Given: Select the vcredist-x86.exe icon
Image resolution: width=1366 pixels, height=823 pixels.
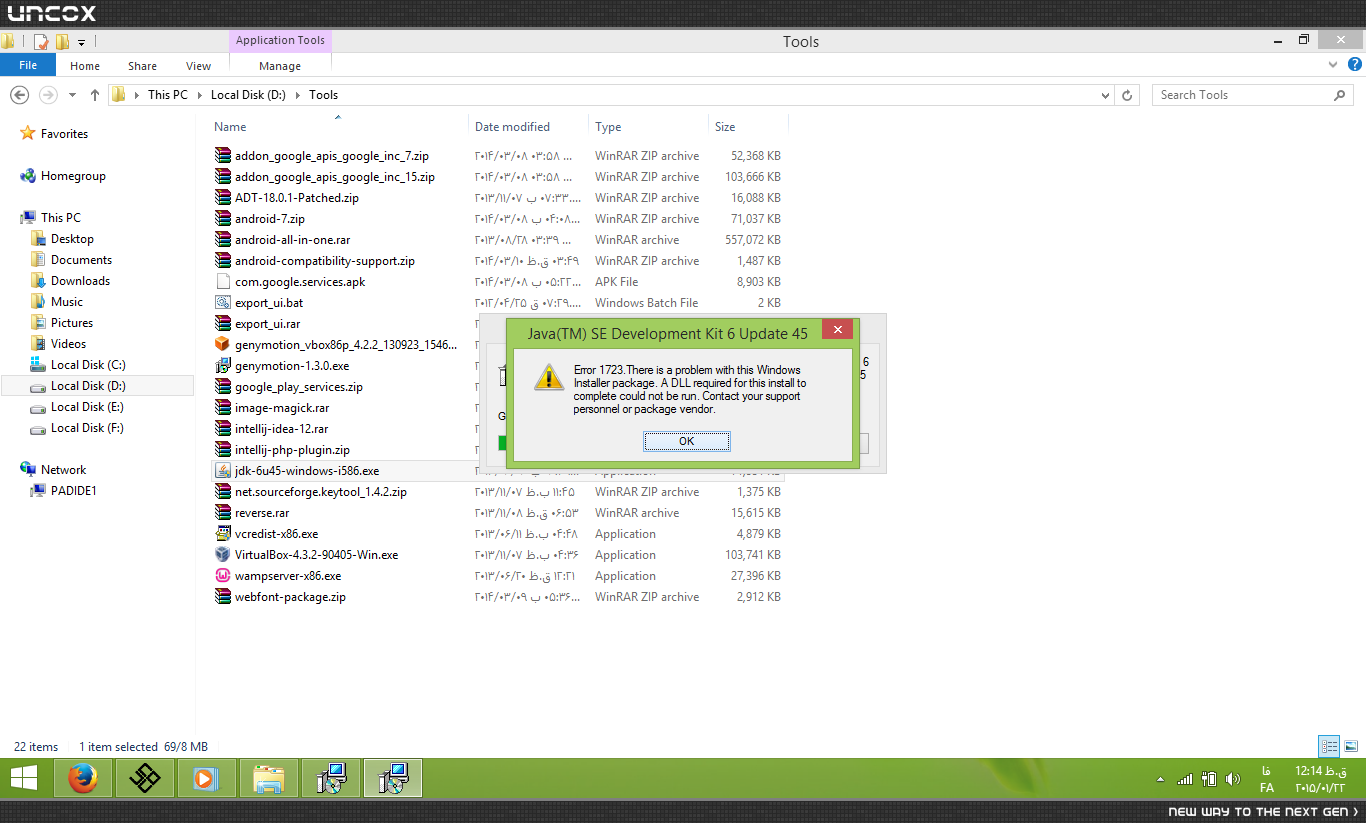Looking at the screenshot, I should (x=223, y=534).
